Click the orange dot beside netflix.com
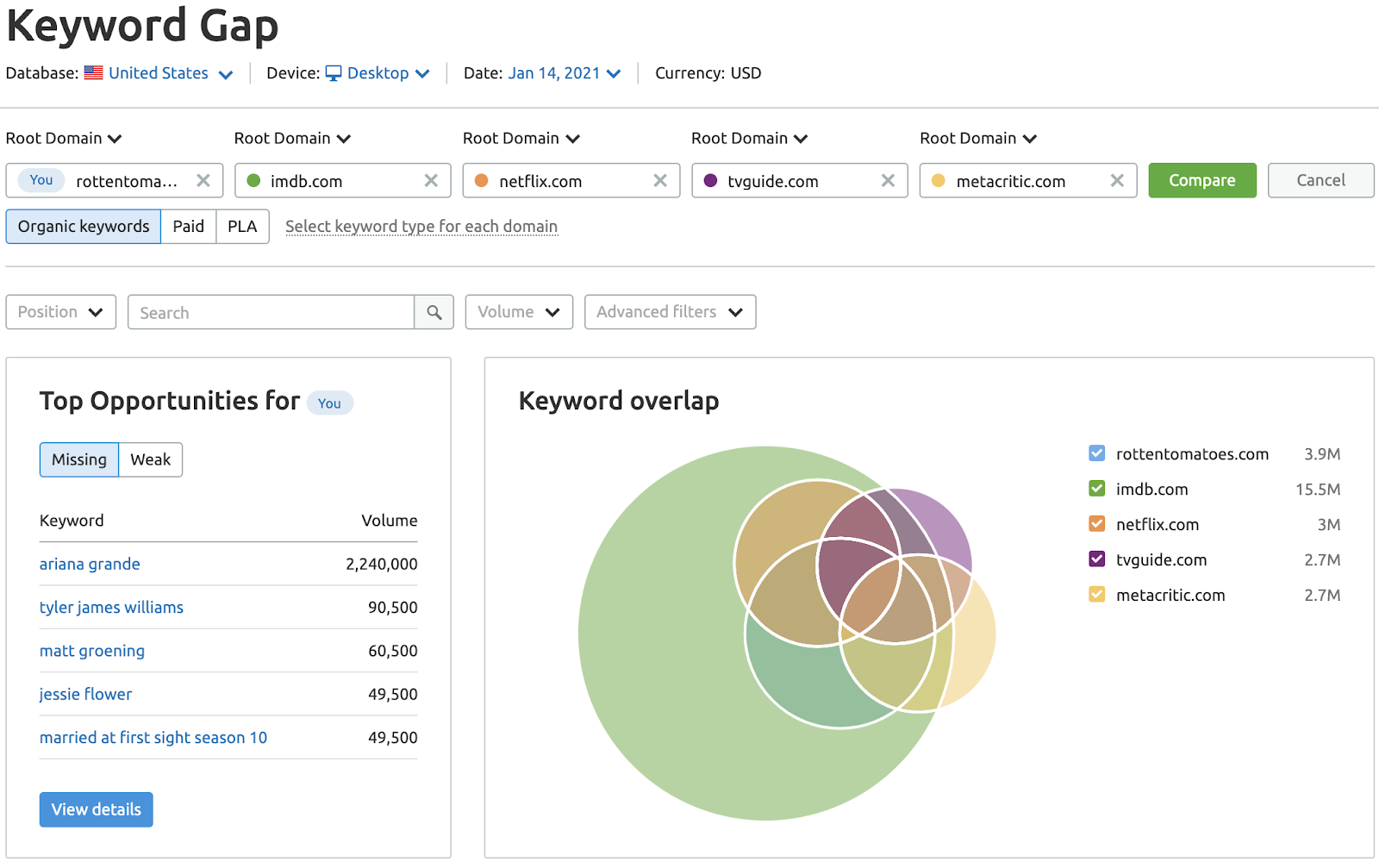This screenshot has width=1379, height=868. pyautogui.click(x=482, y=180)
